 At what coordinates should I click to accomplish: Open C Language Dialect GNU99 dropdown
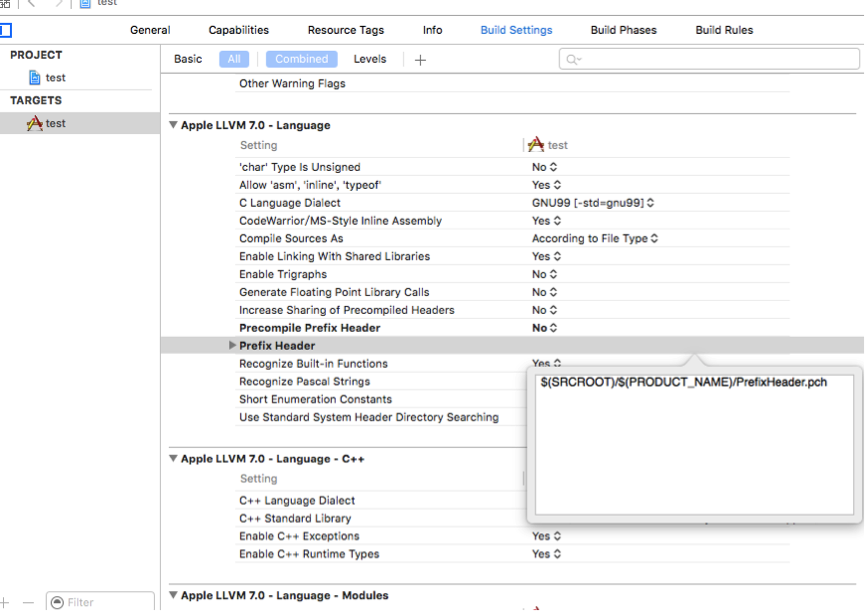[593, 203]
